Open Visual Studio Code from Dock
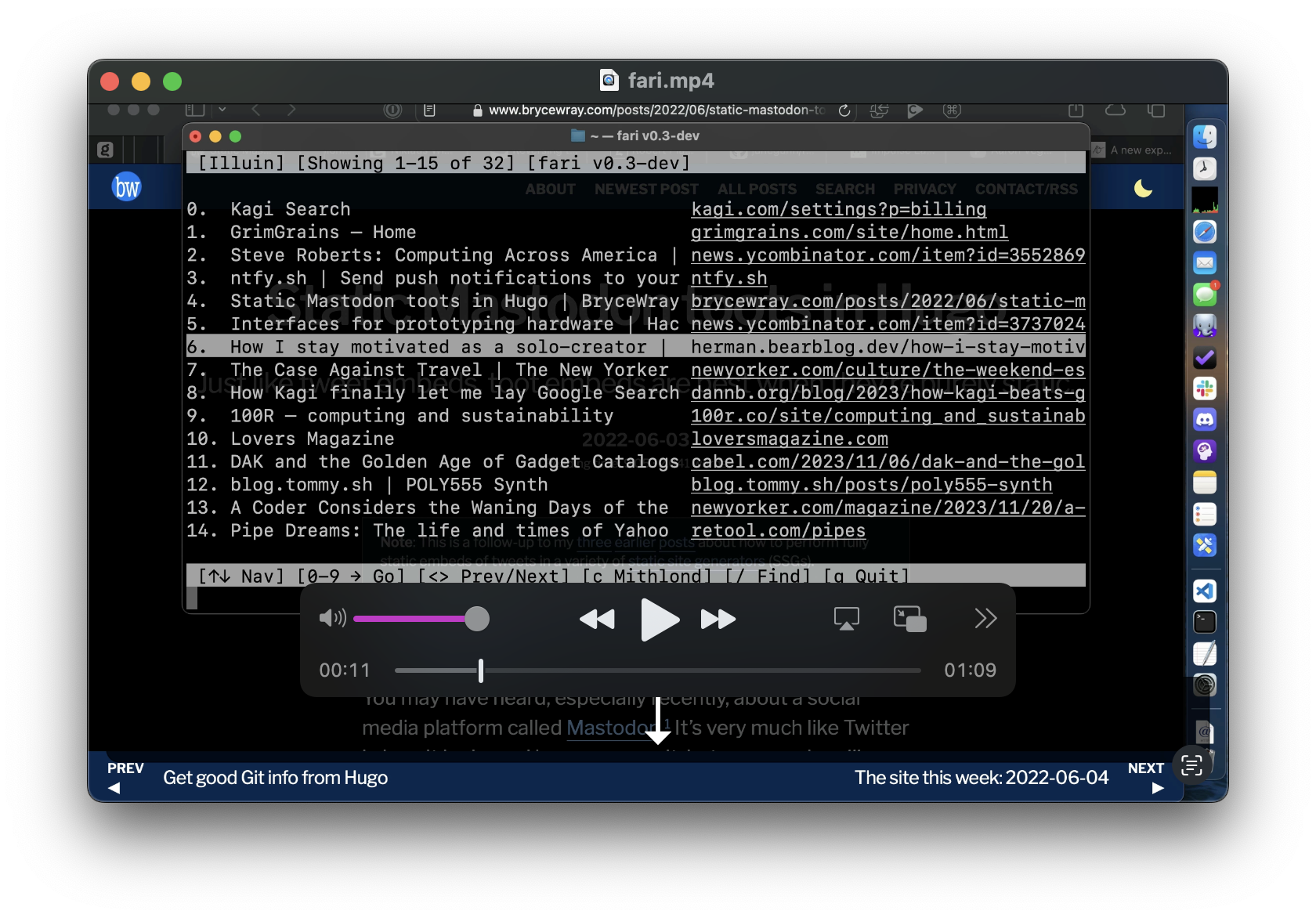This screenshot has width=1316, height=918. (x=1205, y=591)
